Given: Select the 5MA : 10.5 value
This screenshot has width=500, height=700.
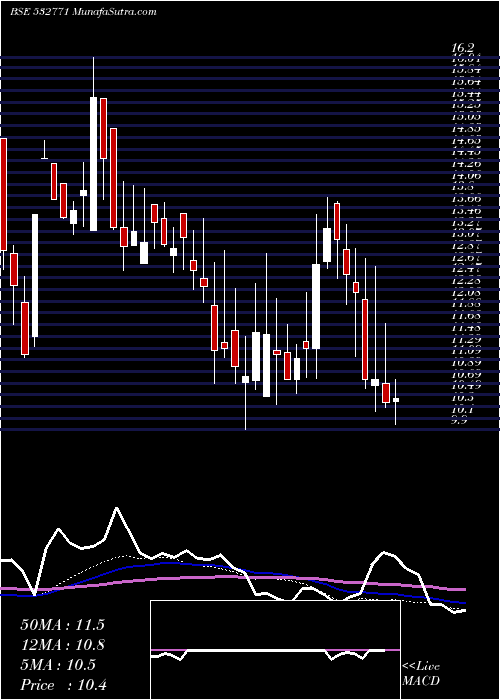Looking at the screenshot, I should click(58, 665).
